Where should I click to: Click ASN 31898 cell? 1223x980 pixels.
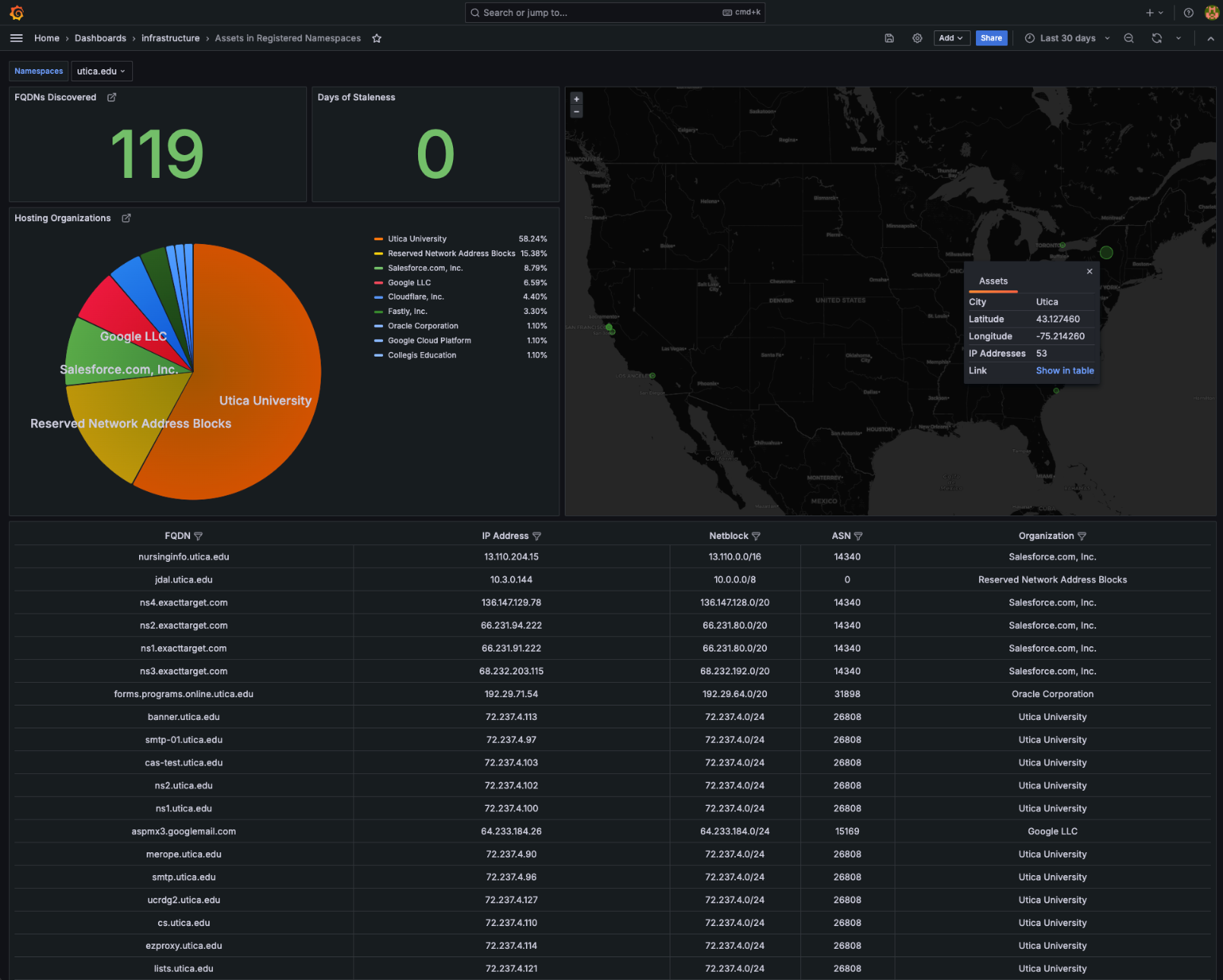tap(848, 694)
